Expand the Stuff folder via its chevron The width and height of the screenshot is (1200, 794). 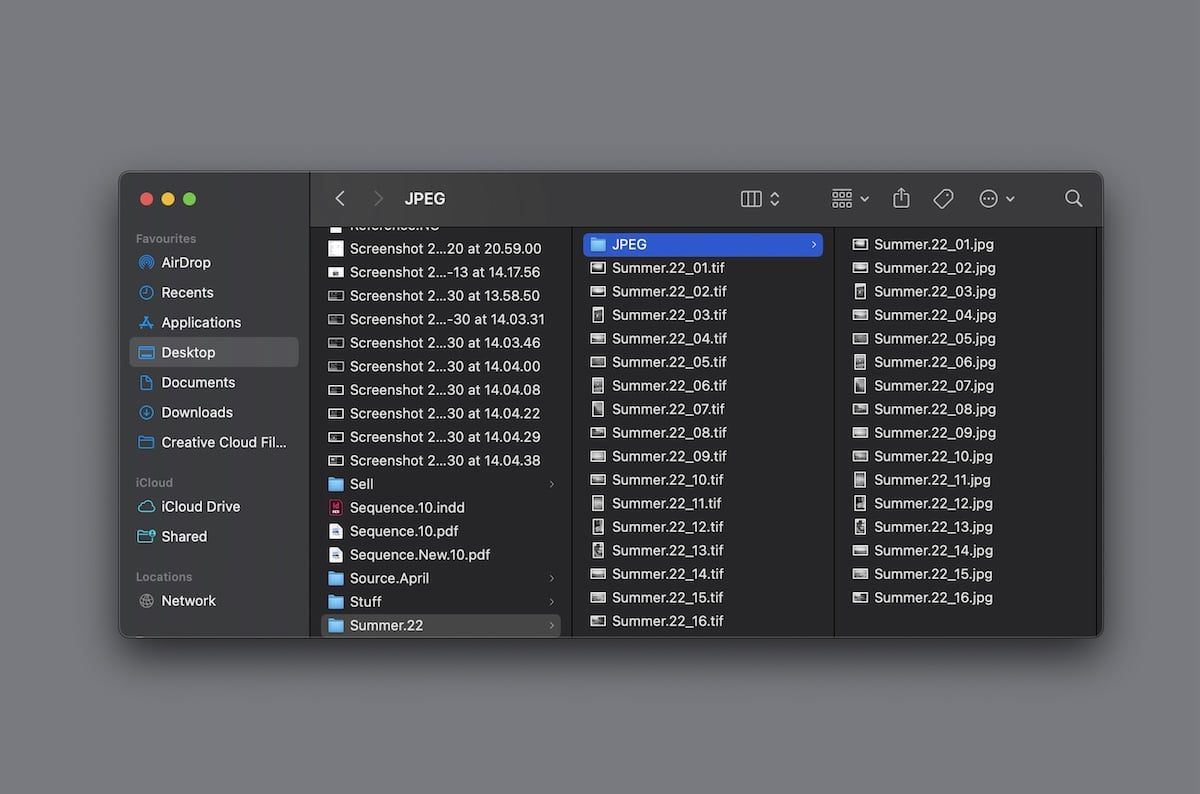(551, 601)
